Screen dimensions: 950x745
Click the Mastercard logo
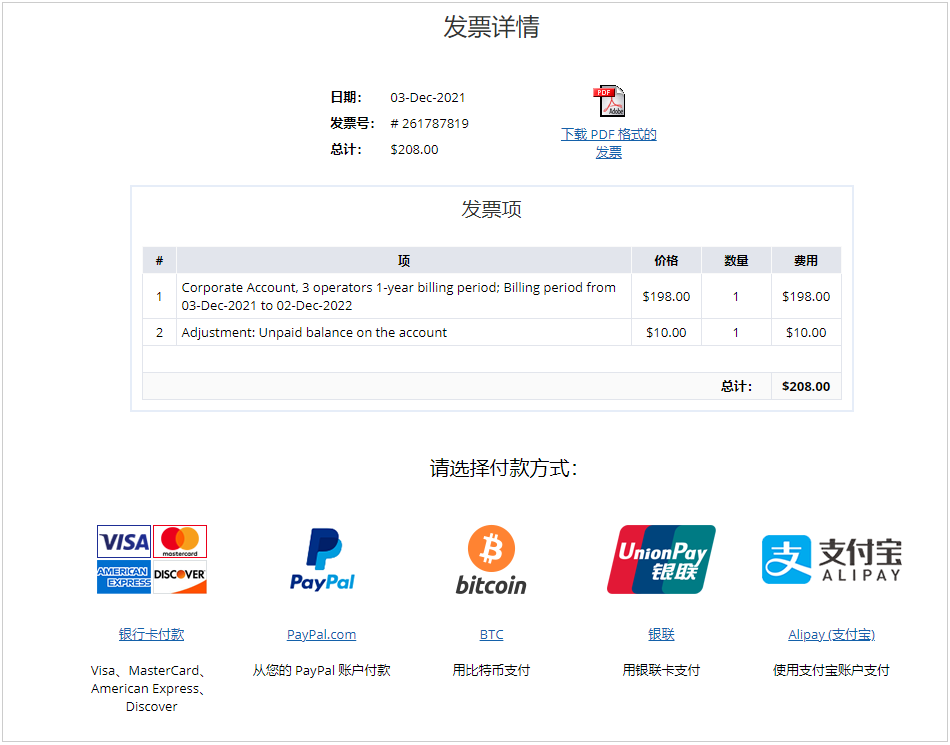(x=180, y=541)
